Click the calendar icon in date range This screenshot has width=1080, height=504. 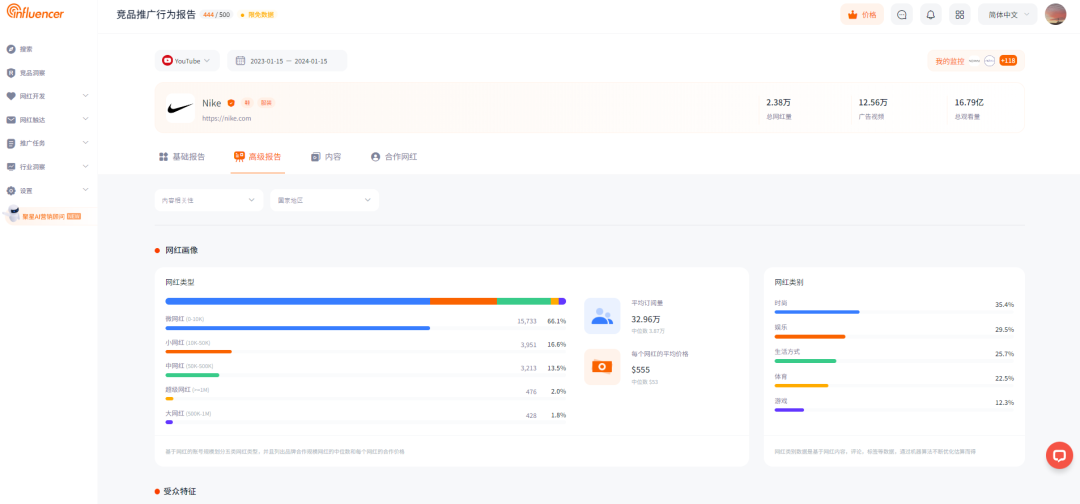240,61
